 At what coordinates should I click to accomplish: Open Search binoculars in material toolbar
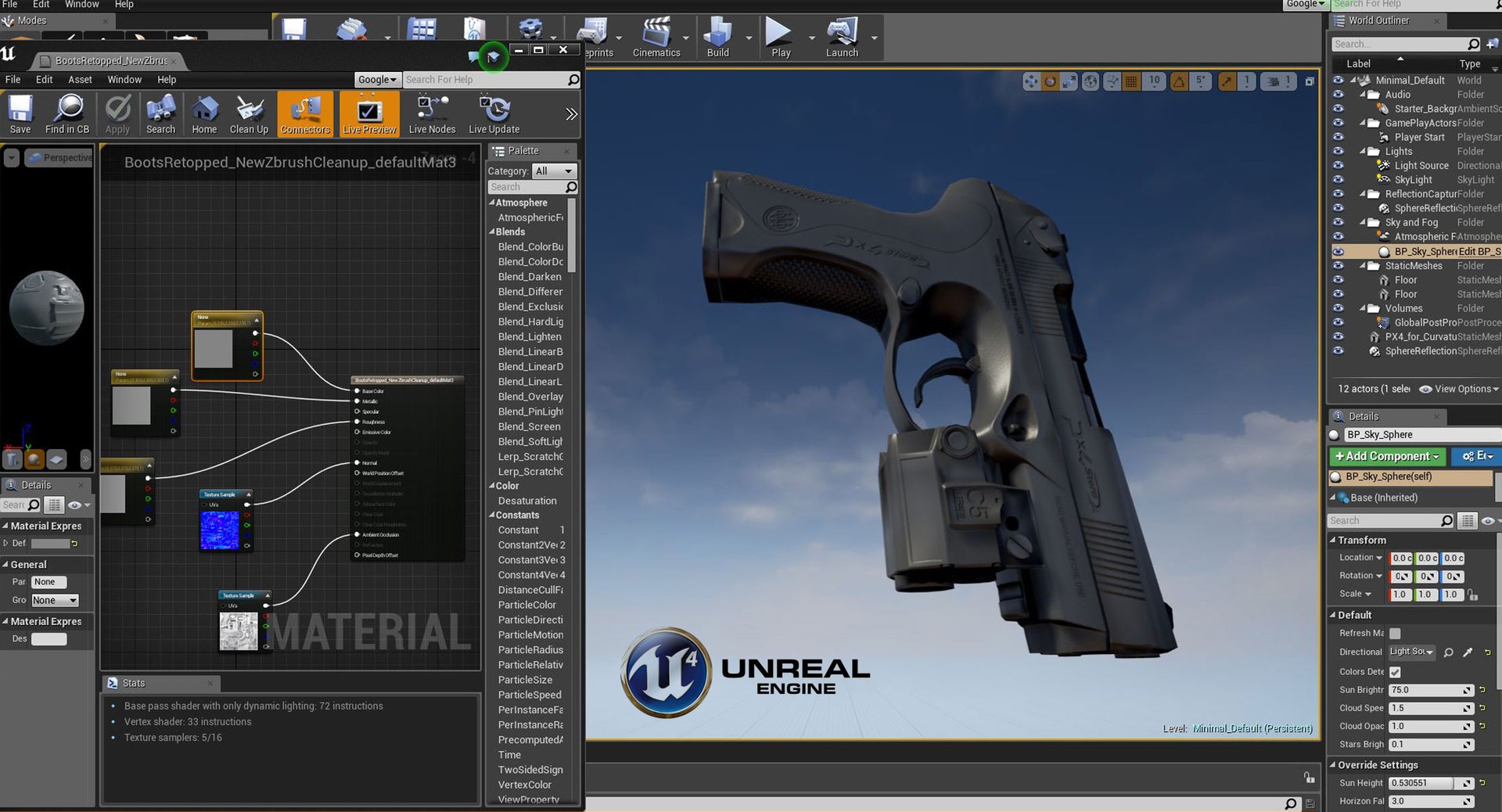(160, 113)
